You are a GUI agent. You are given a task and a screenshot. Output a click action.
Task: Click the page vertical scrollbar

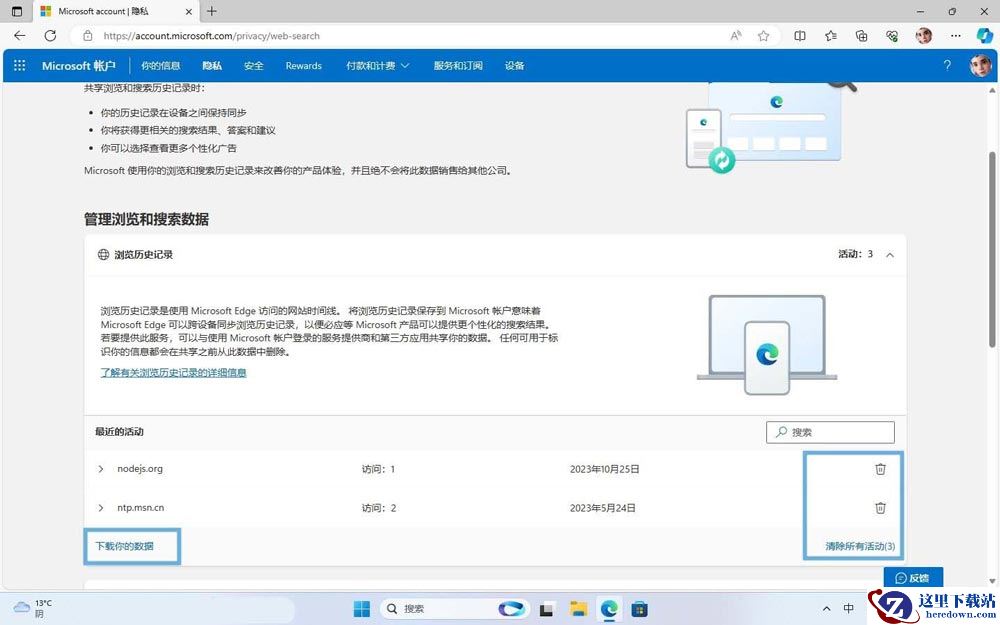992,249
